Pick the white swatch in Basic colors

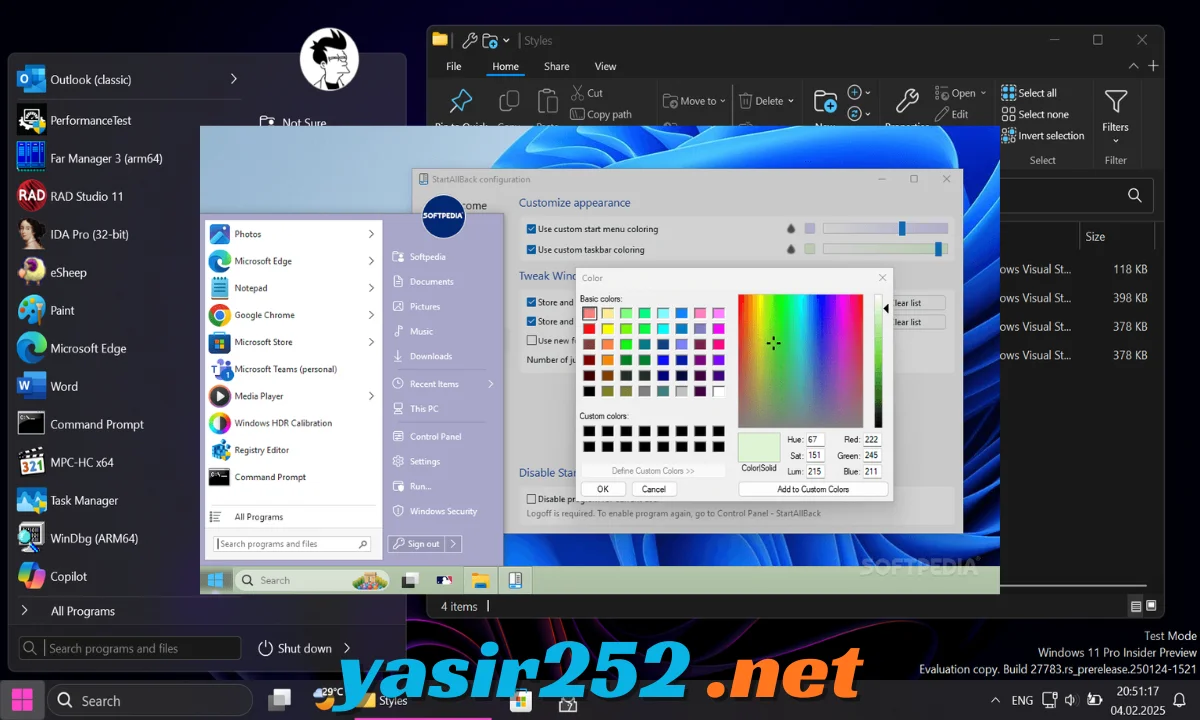tap(719, 391)
